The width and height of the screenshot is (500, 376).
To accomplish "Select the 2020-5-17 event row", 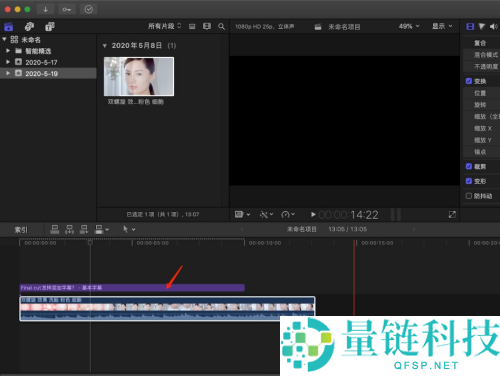I will 48,62.
